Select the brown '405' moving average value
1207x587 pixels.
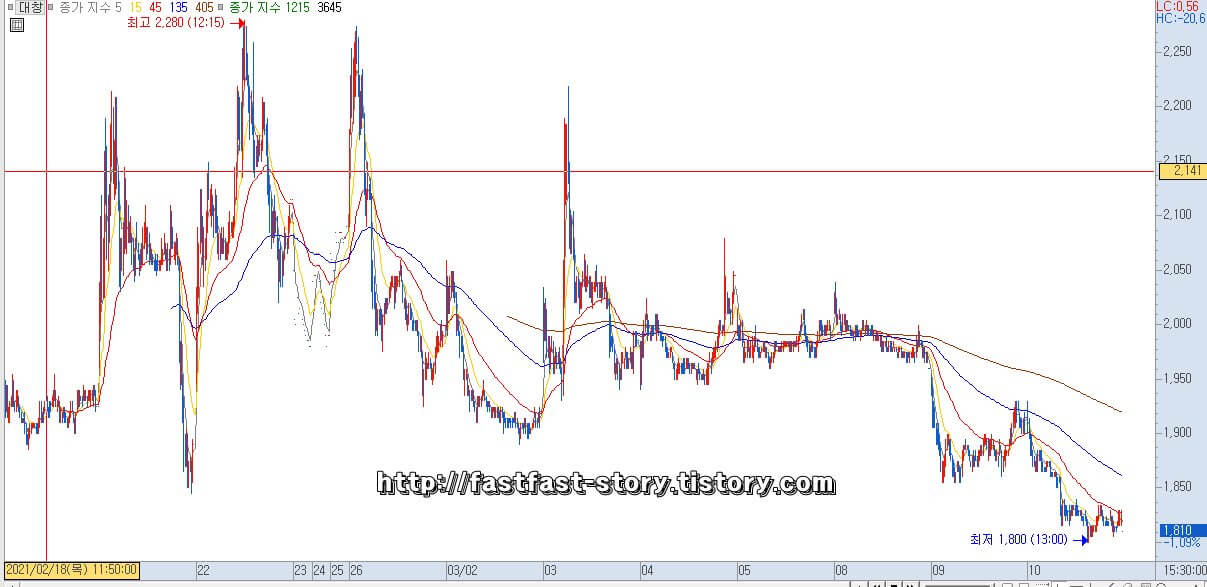coord(204,8)
